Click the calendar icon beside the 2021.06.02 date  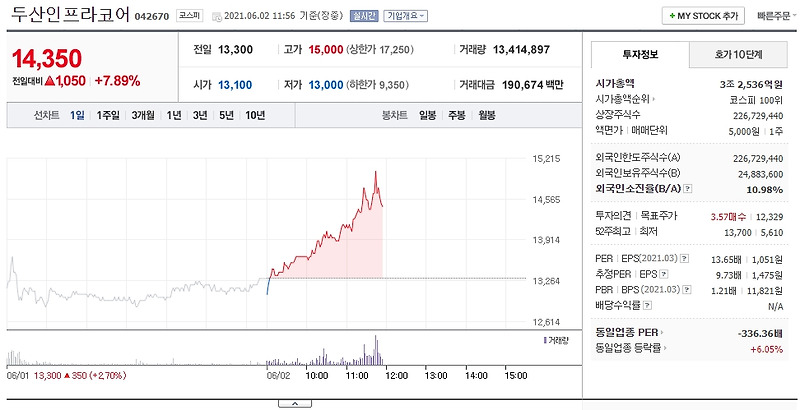point(216,16)
